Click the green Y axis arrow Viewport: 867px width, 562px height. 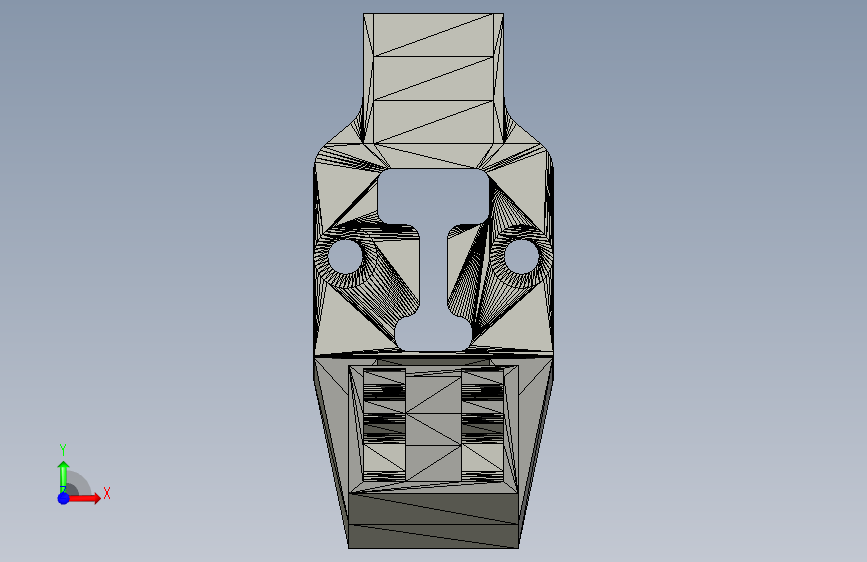pyautogui.click(x=64, y=477)
